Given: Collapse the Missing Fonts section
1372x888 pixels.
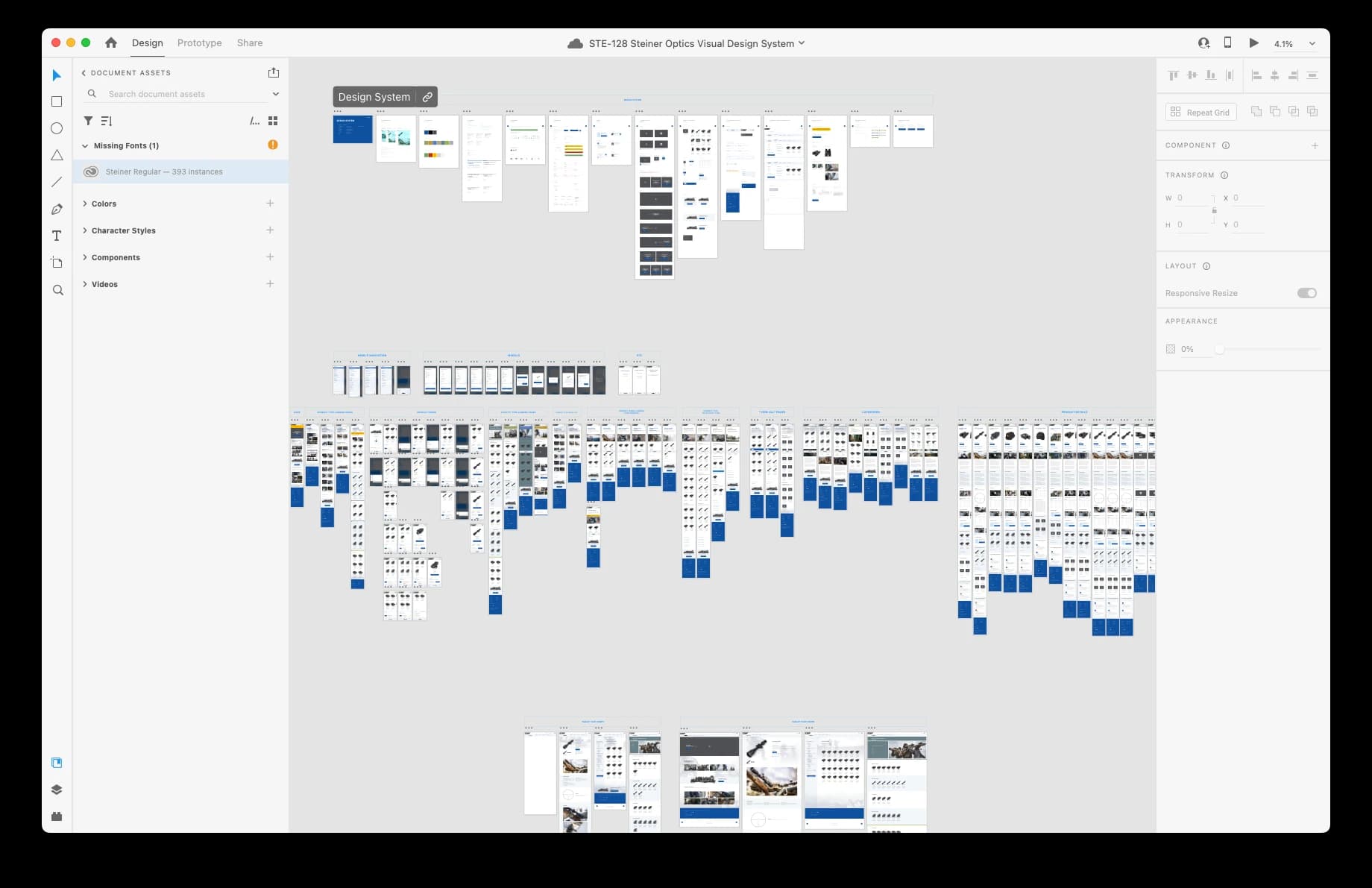Looking at the screenshot, I should pos(85,146).
